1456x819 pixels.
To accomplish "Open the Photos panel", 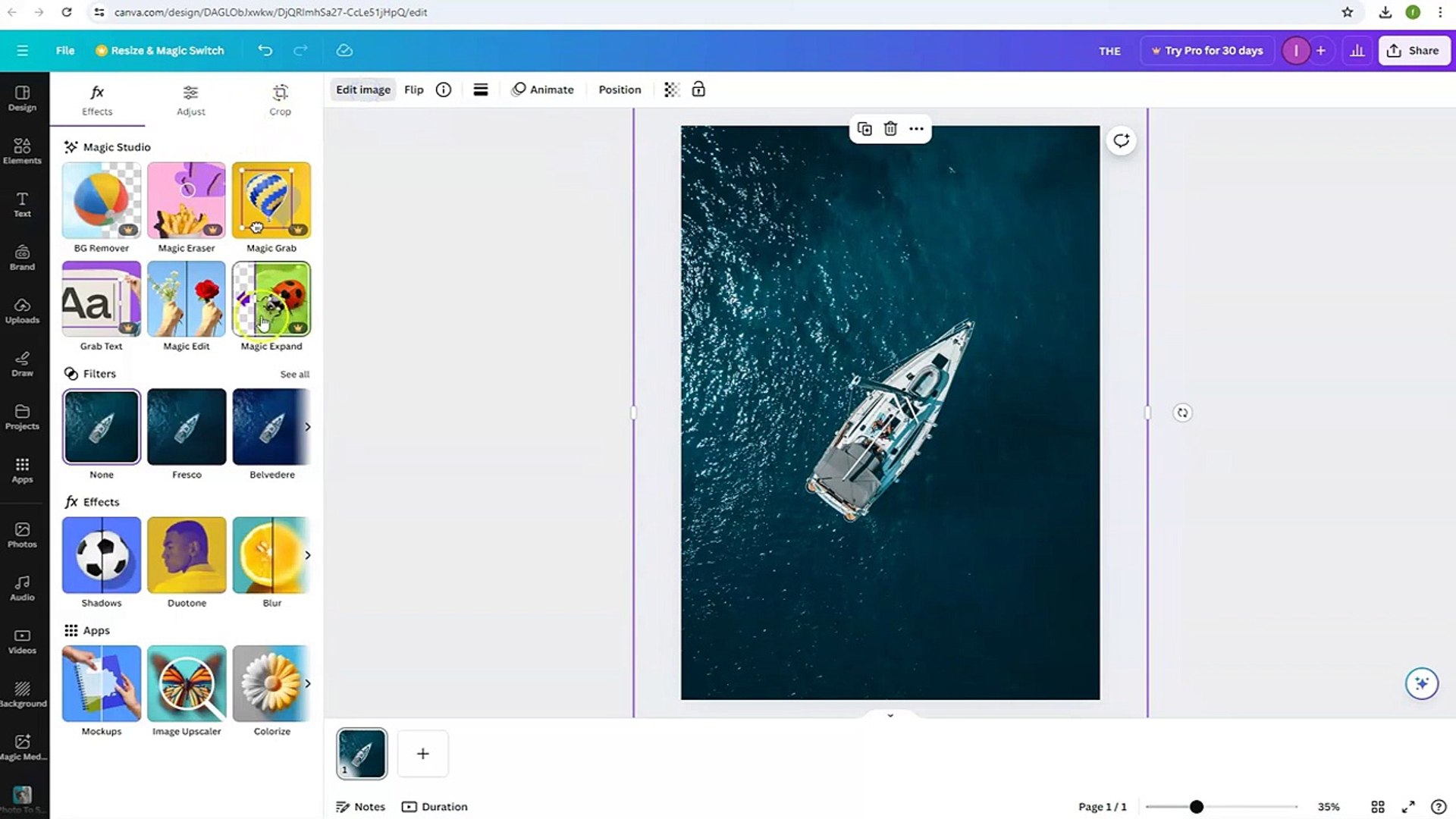I will click(22, 535).
